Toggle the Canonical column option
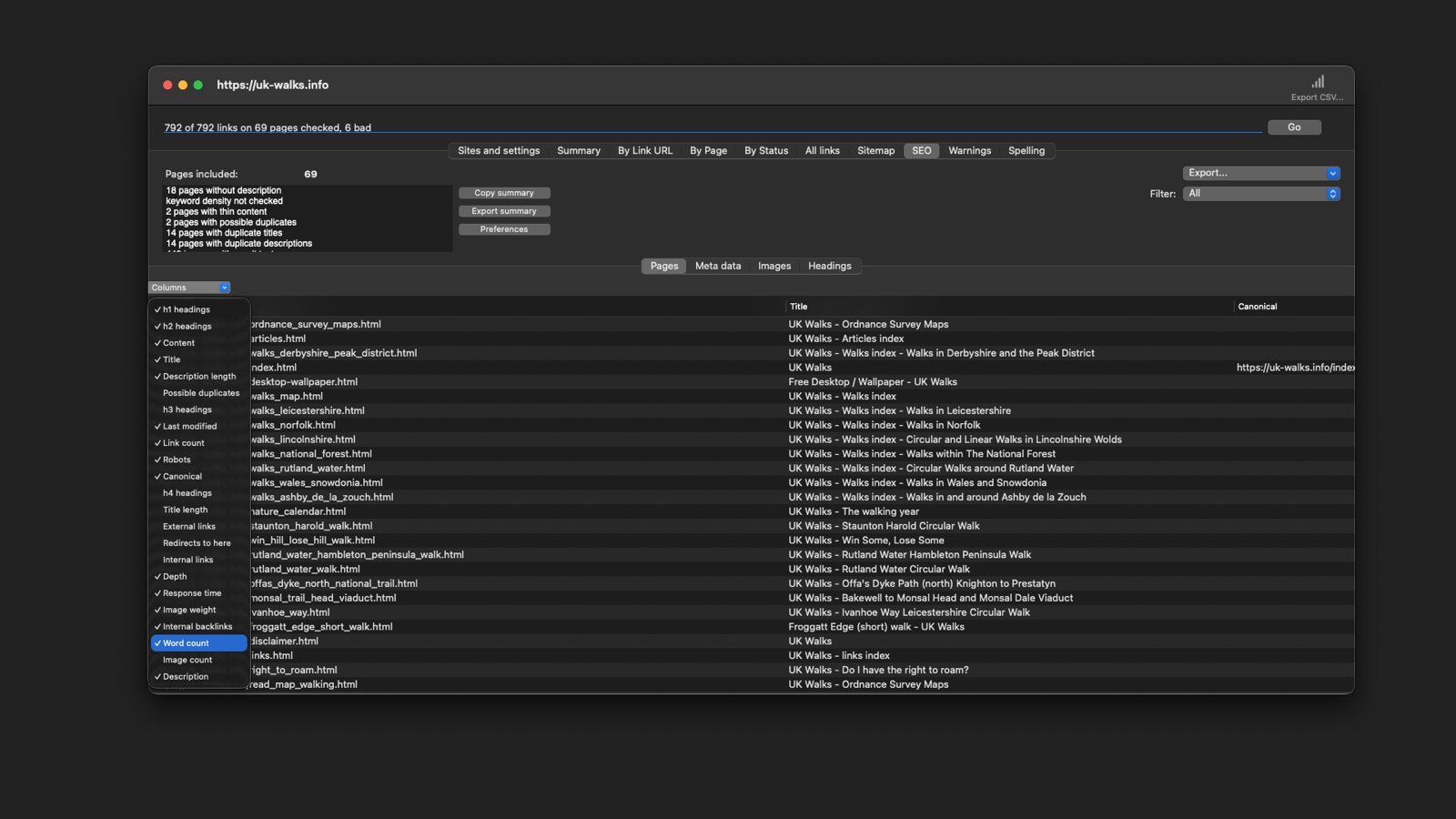 [x=199, y=477]
